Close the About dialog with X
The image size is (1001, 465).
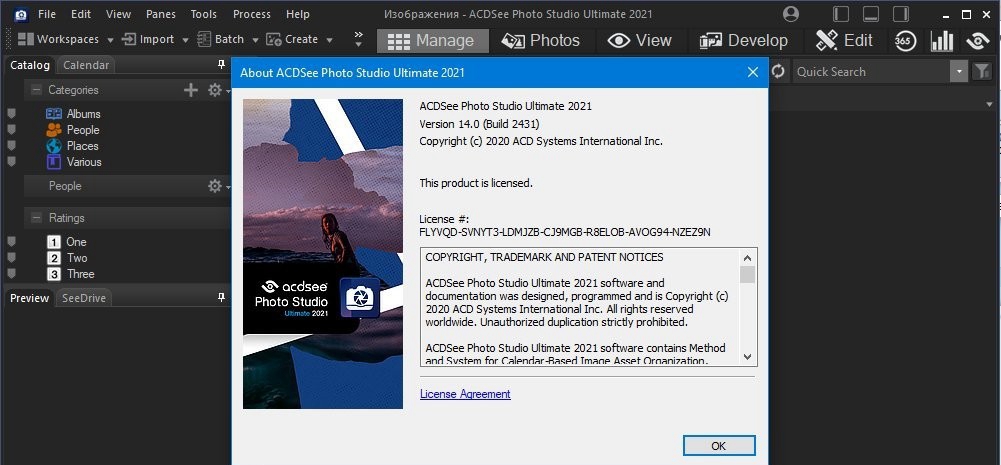tap(753, 72)
